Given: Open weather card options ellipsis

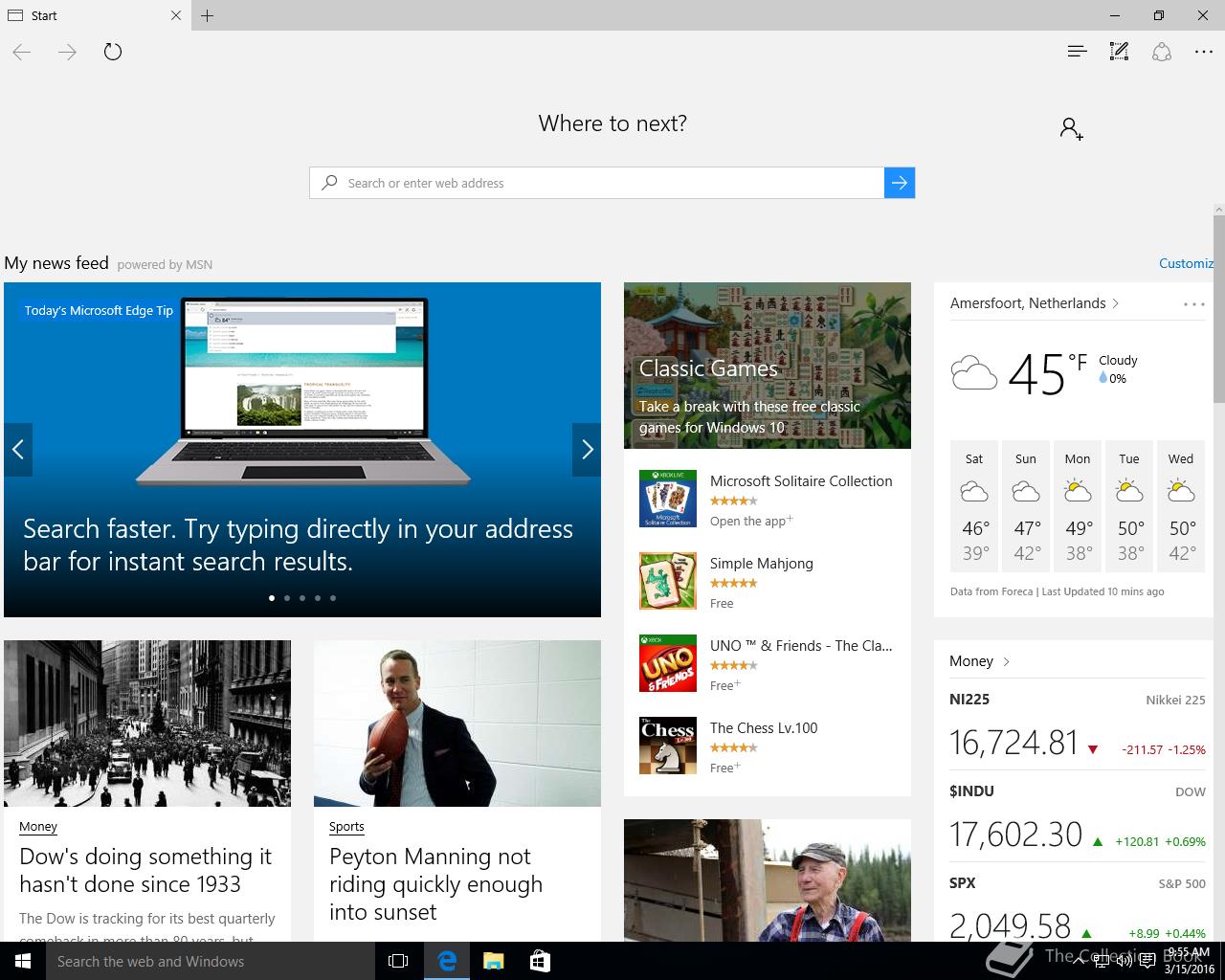Looking at the screenshot, I should pyautogui.click(x=1194, y=304).
